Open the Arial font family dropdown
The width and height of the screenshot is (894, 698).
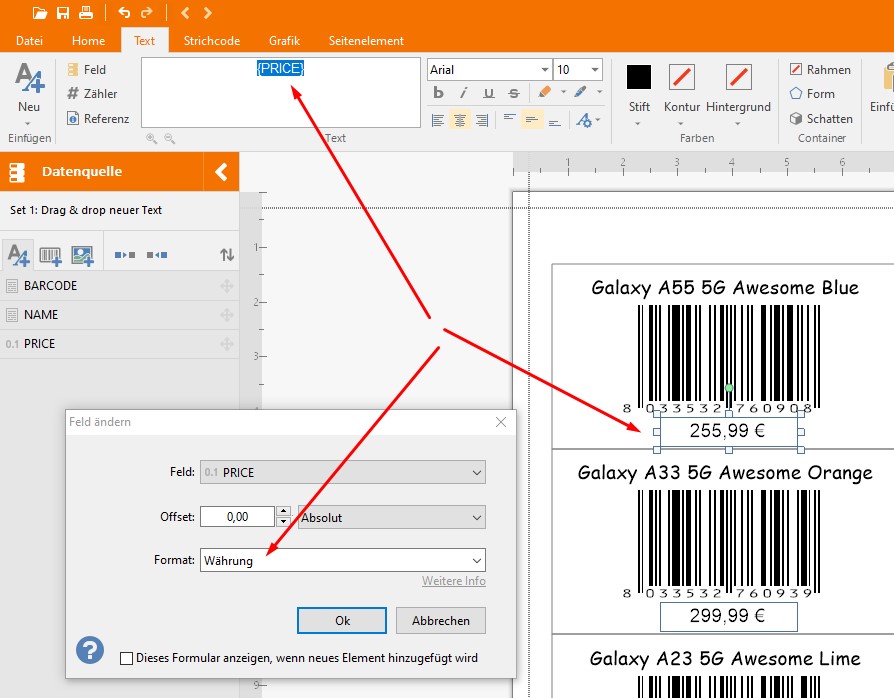coord(489,70)
